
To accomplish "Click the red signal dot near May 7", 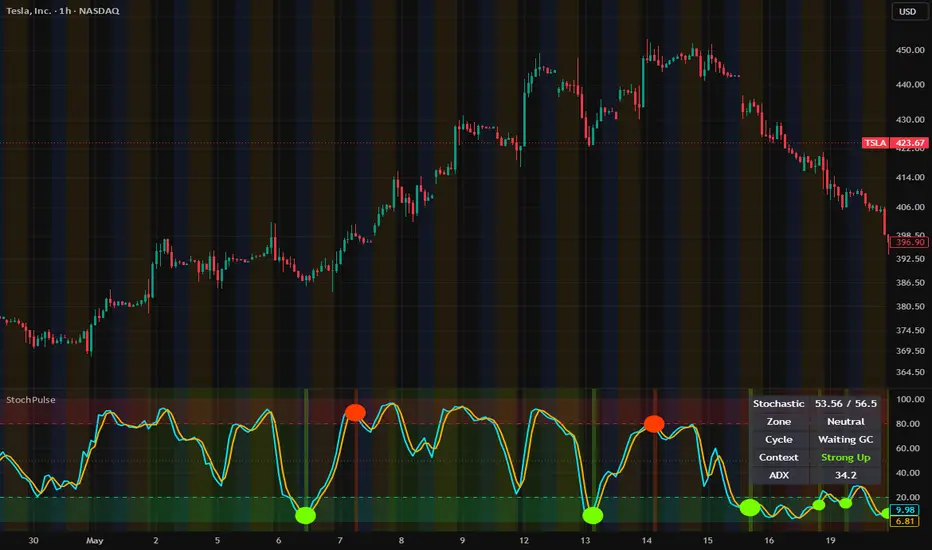I will pyautogui.click(x=355, y=413).
